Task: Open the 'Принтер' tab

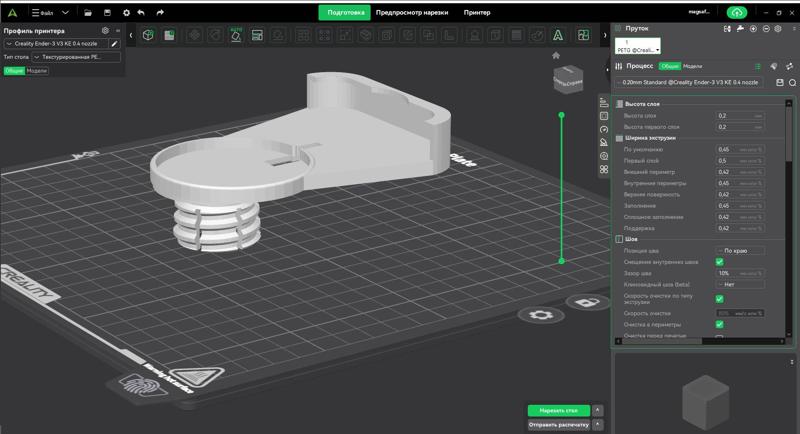Action: pos(477,13)
